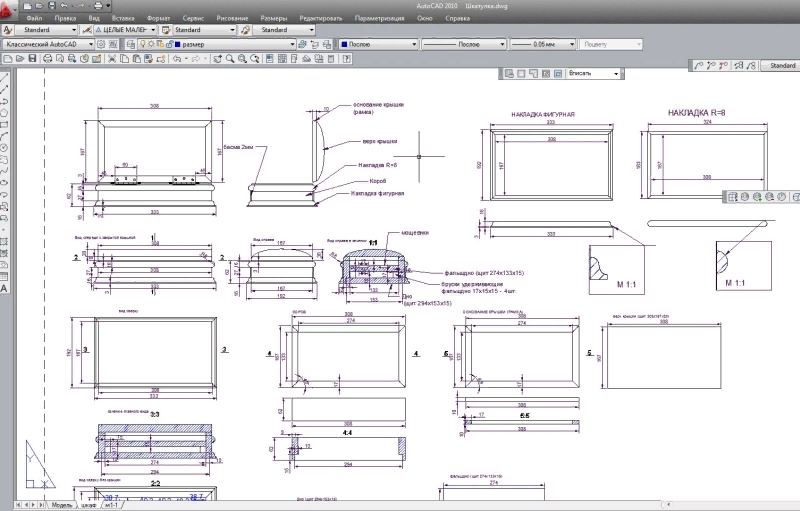Expand the text style Standard dropdown
Screen dimensions: 800x511
point(74,30)
